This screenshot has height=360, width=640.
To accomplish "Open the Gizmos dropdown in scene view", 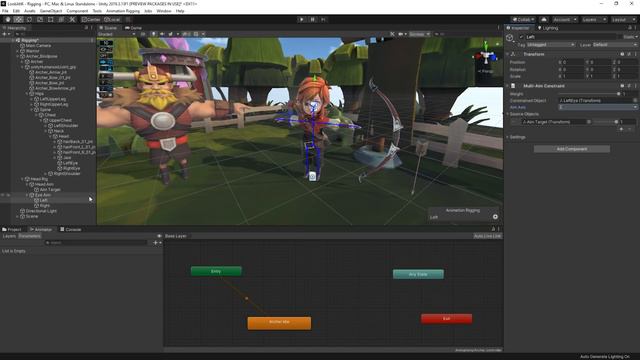I will point(420,34).
